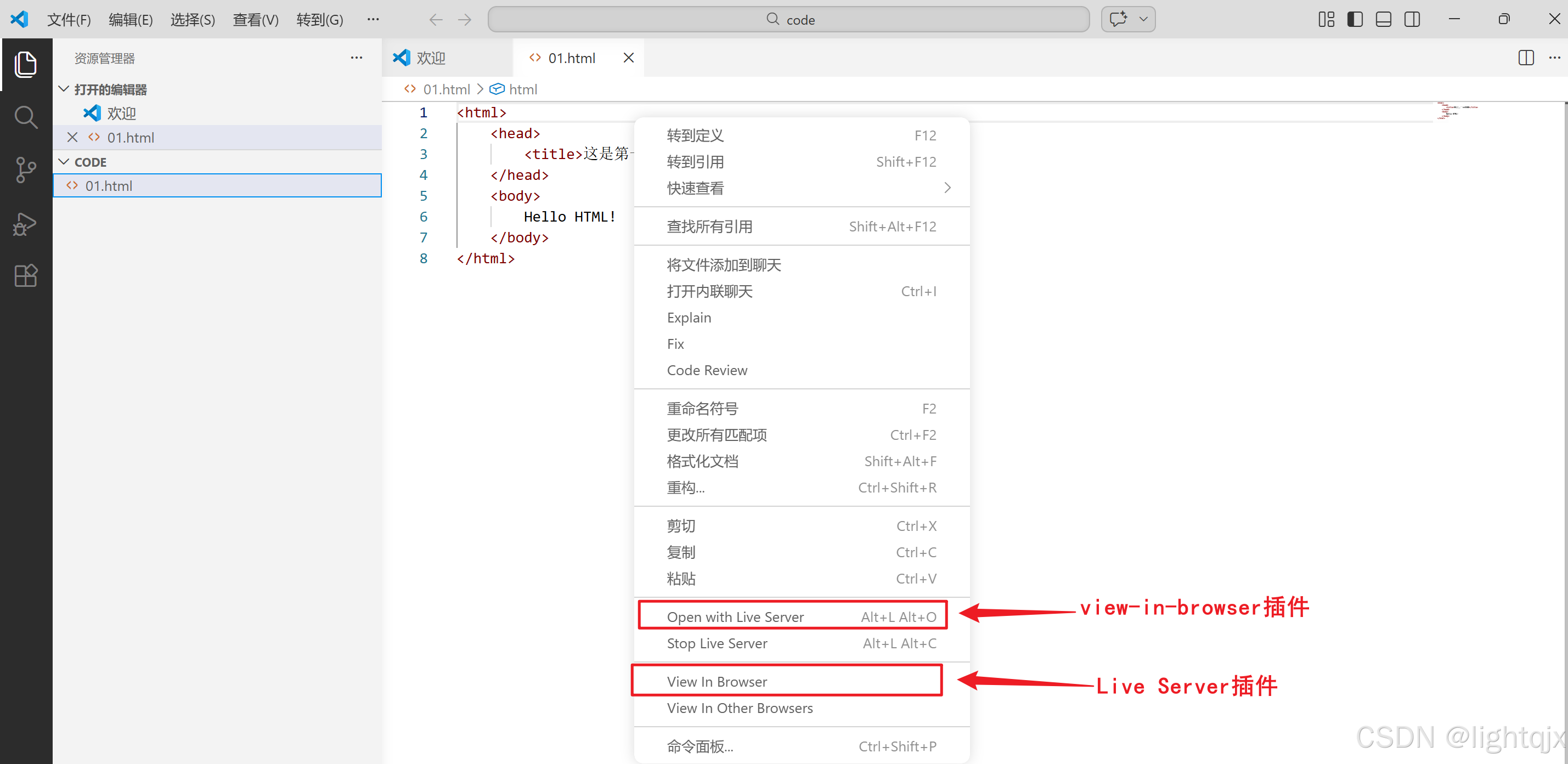Select Open with Live Server menu entry
This screenshot has width=1568, height=764.
[735, 616]
